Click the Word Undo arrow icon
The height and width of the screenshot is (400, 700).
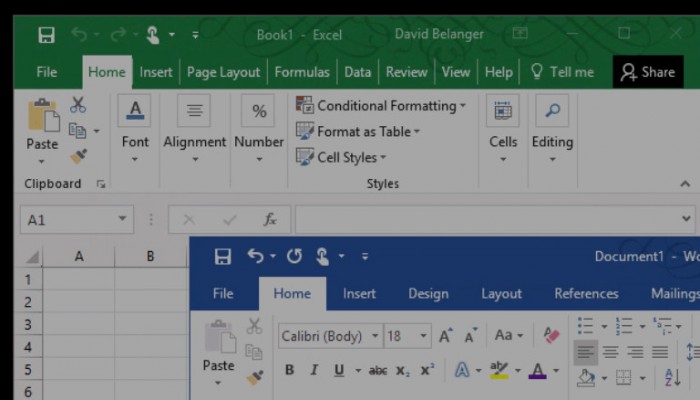256,257
